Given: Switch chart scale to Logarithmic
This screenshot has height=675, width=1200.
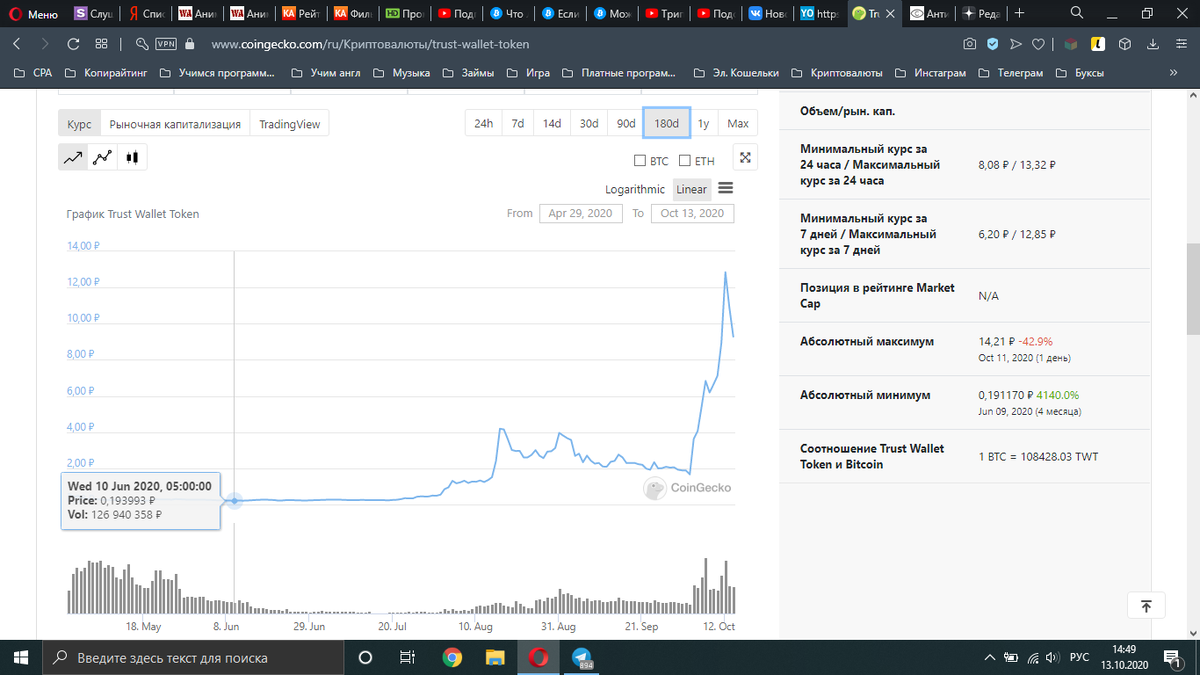Looking at the screenshot, I should pyautogui.click(x=635, y=189).
